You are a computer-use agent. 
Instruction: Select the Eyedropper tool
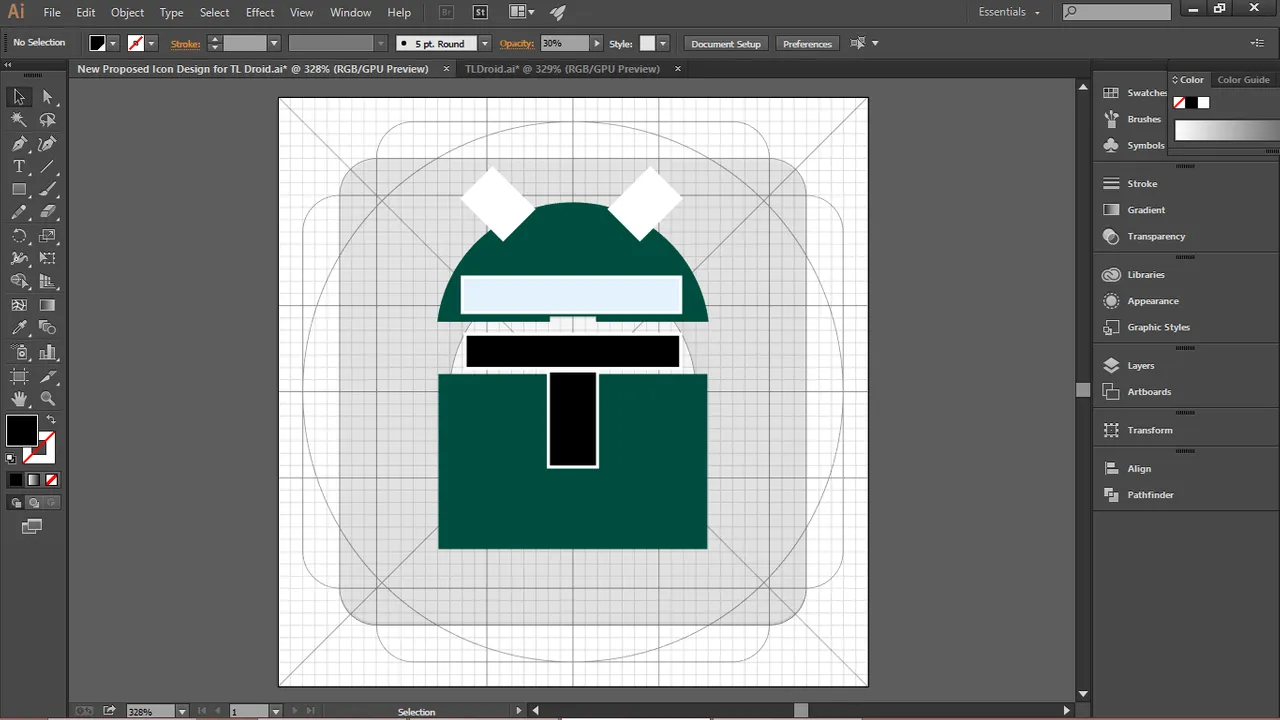(x=19, y=328)
